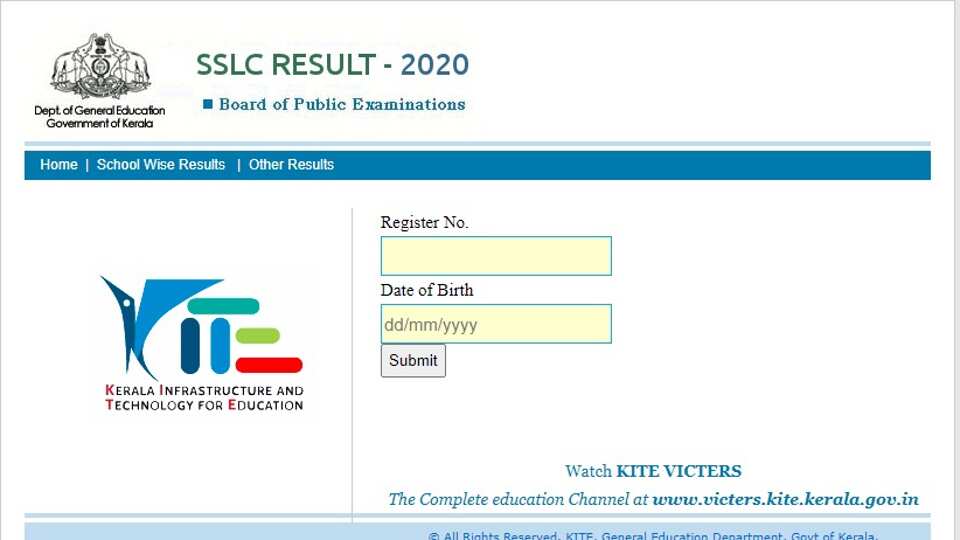960x540 pixels.
Task: Click the Register No. label
Action: tap(424, 223)
